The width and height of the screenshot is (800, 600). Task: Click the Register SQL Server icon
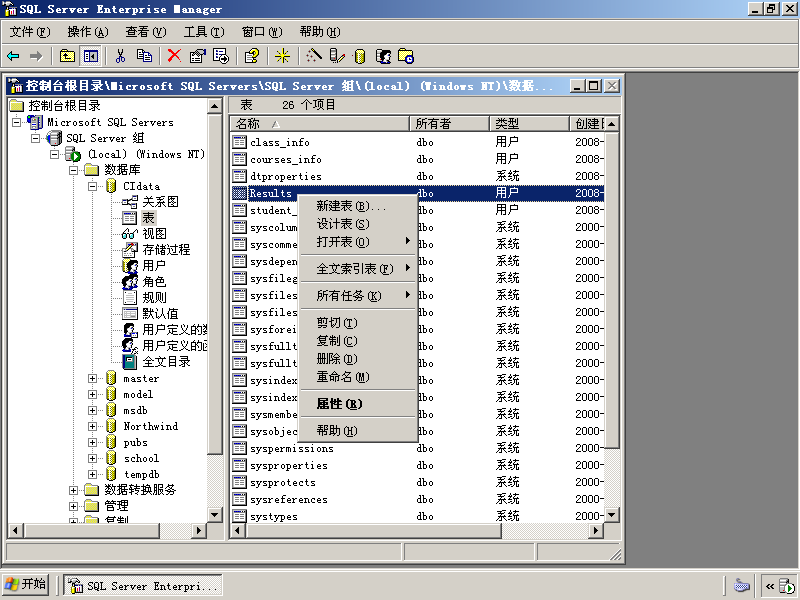(337, 56)
